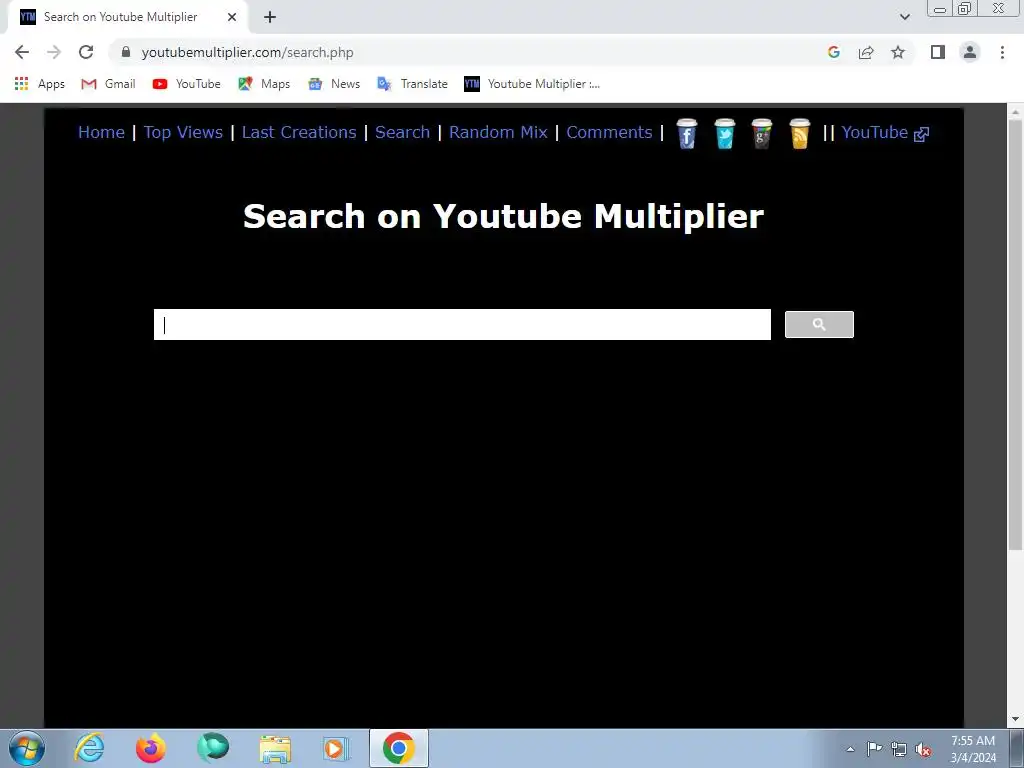Go to Last Creations

click(299, 133)
